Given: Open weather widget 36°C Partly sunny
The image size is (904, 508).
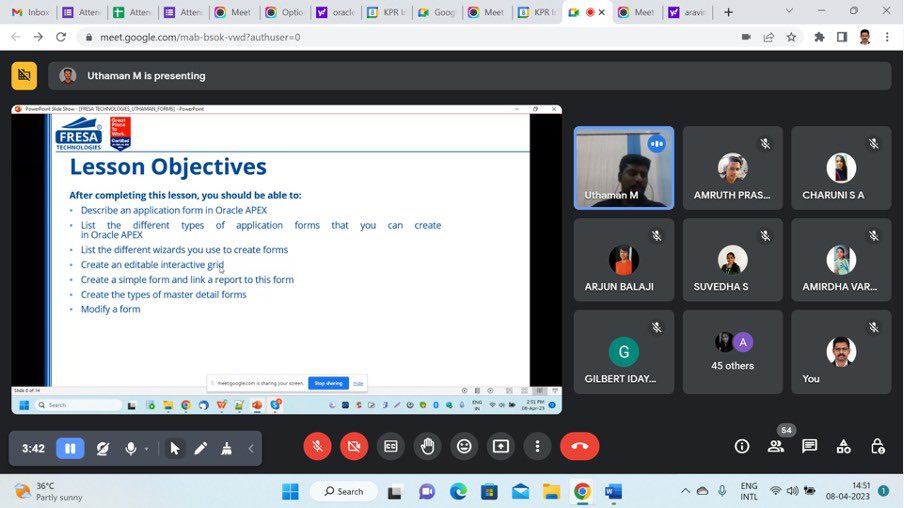Looking at the screenshot, I should tap(48, 491).
